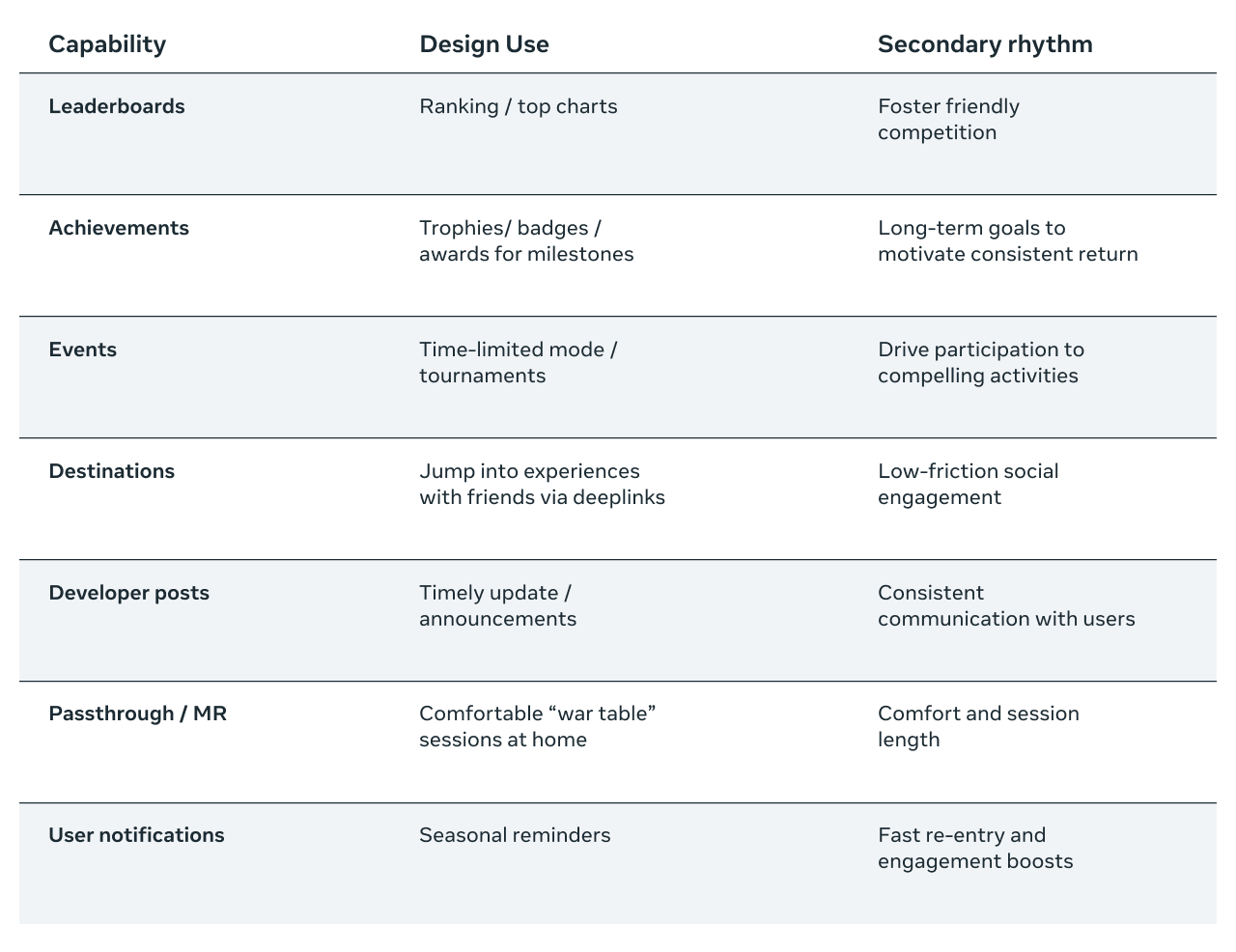
Task: Select the Destinations row label
Action: click(x=112, y=471)
